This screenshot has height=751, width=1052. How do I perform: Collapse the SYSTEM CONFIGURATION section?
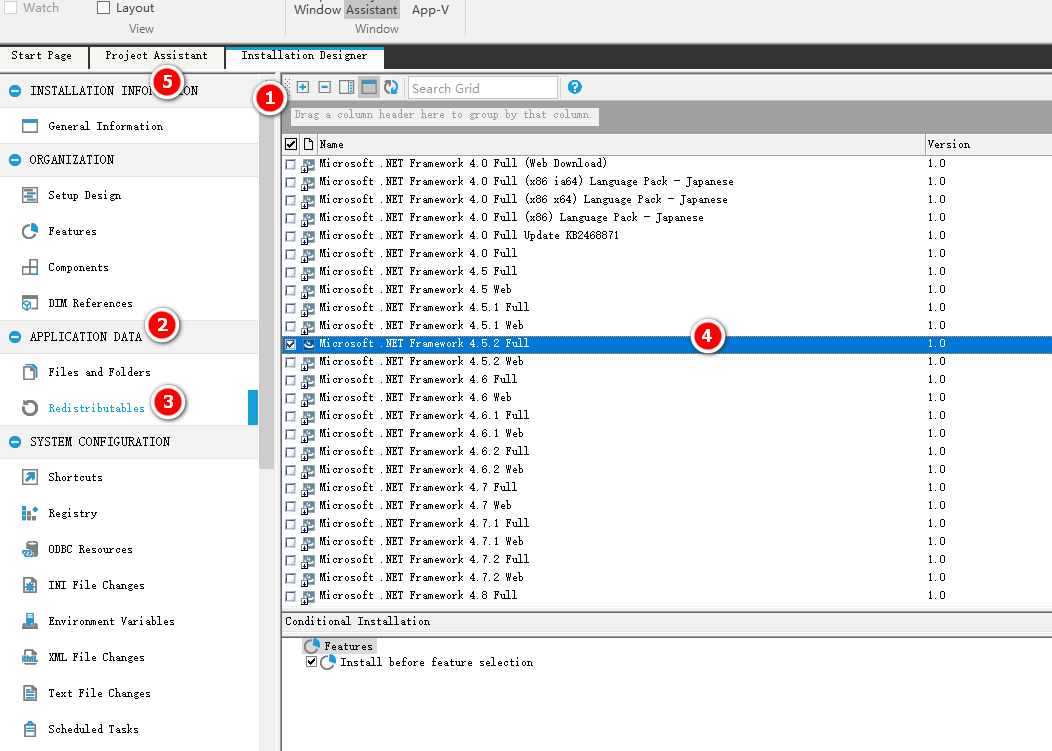click(15, 442)
